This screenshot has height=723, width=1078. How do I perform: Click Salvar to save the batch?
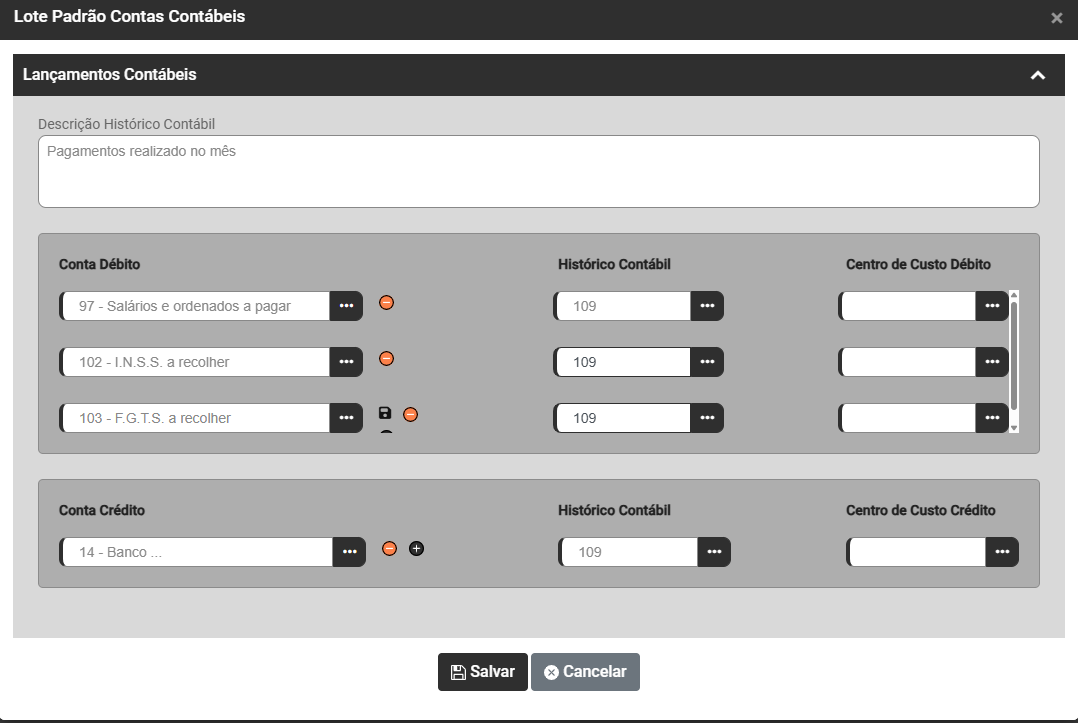point(483,672)
